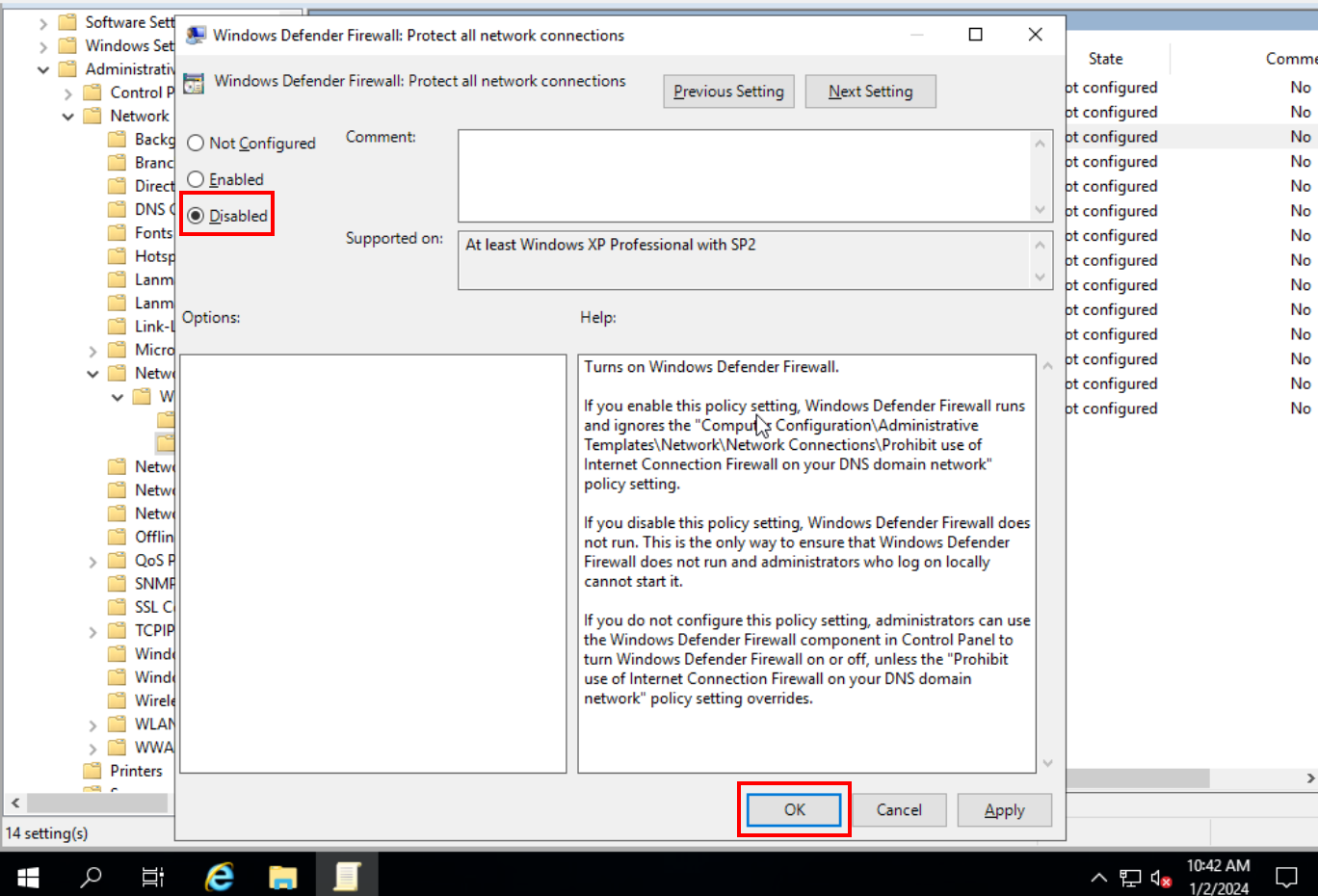
Task: Select the Printers folder in tree
Action: click(x=136, y=771)
